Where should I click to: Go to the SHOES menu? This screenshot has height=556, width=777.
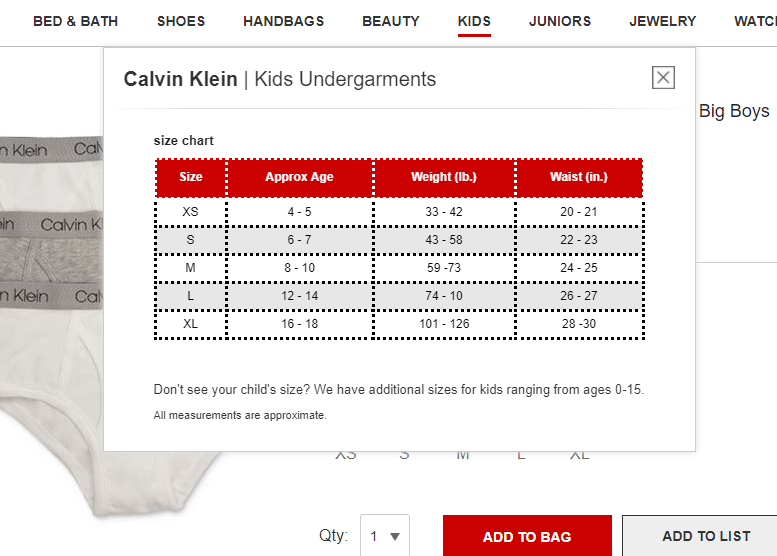(181, 21)
